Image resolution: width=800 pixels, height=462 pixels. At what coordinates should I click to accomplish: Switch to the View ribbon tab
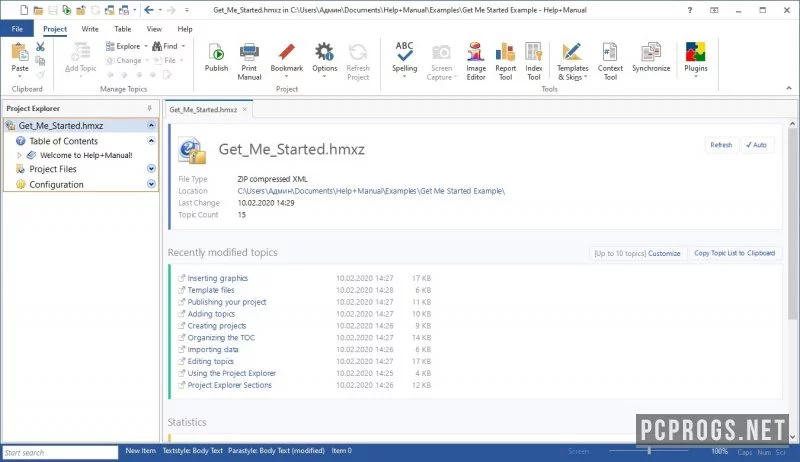[154, 29]
